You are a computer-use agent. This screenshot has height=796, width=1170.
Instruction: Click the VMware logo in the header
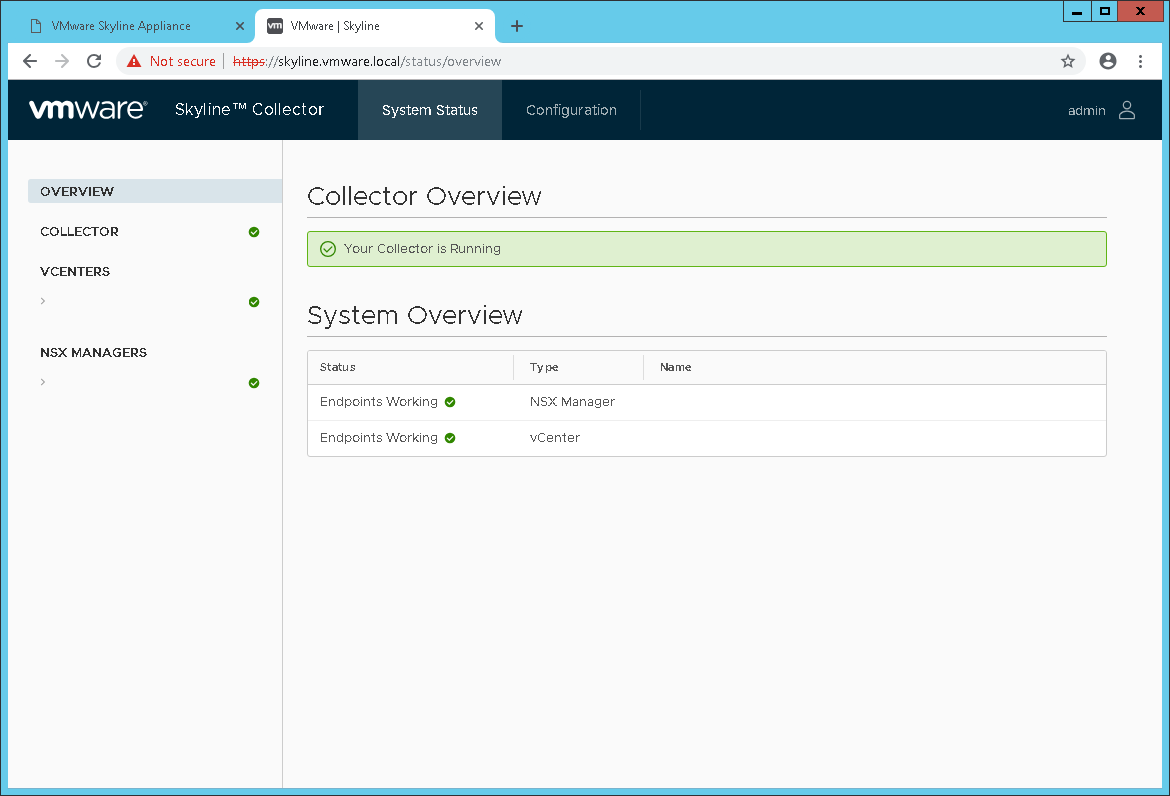point(88,110)
